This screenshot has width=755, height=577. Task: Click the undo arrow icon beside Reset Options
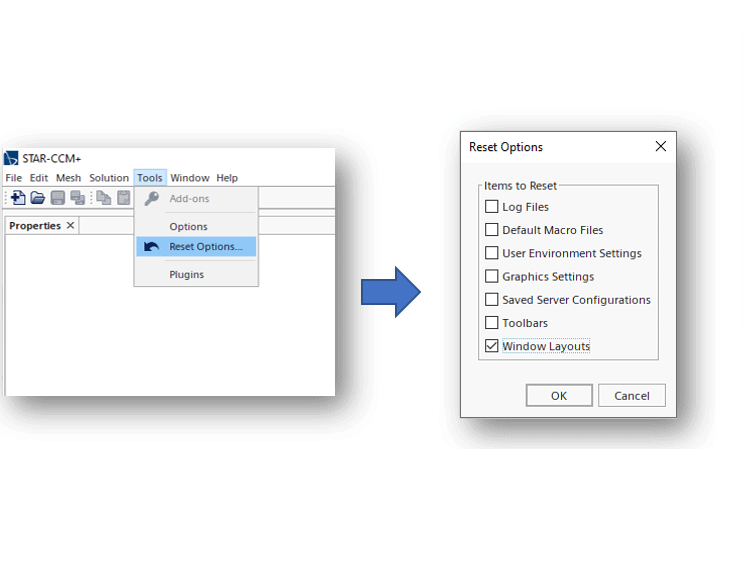click(151, 247)
